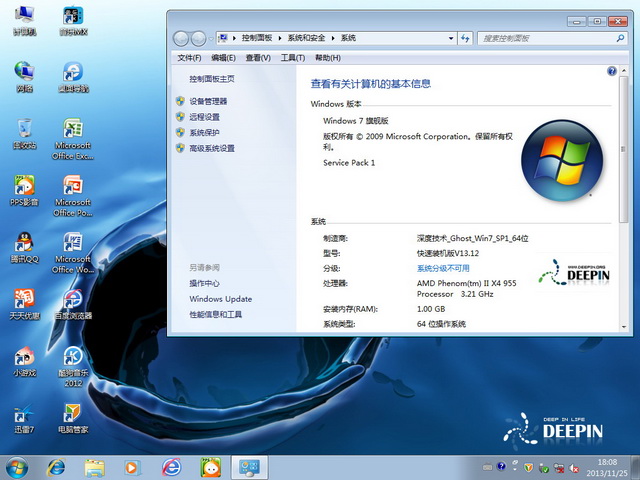Viewport: 640px width, 480px height.
Task: Click the blue question mark tray icon
Action: [501, 466]
